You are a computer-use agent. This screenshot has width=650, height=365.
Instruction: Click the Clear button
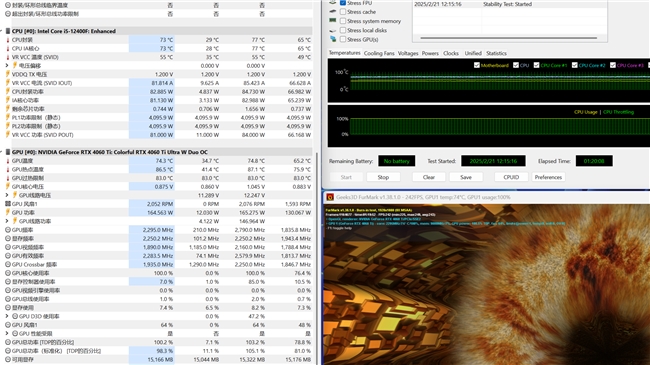[x=429, y=177]
